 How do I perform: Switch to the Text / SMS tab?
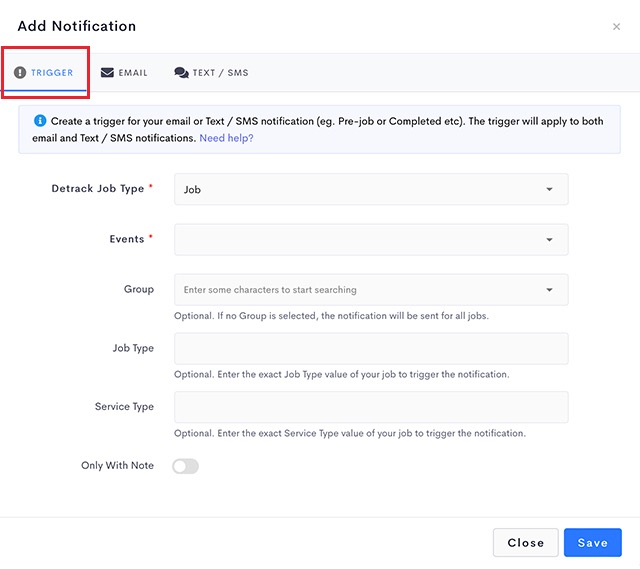(211, 73)
